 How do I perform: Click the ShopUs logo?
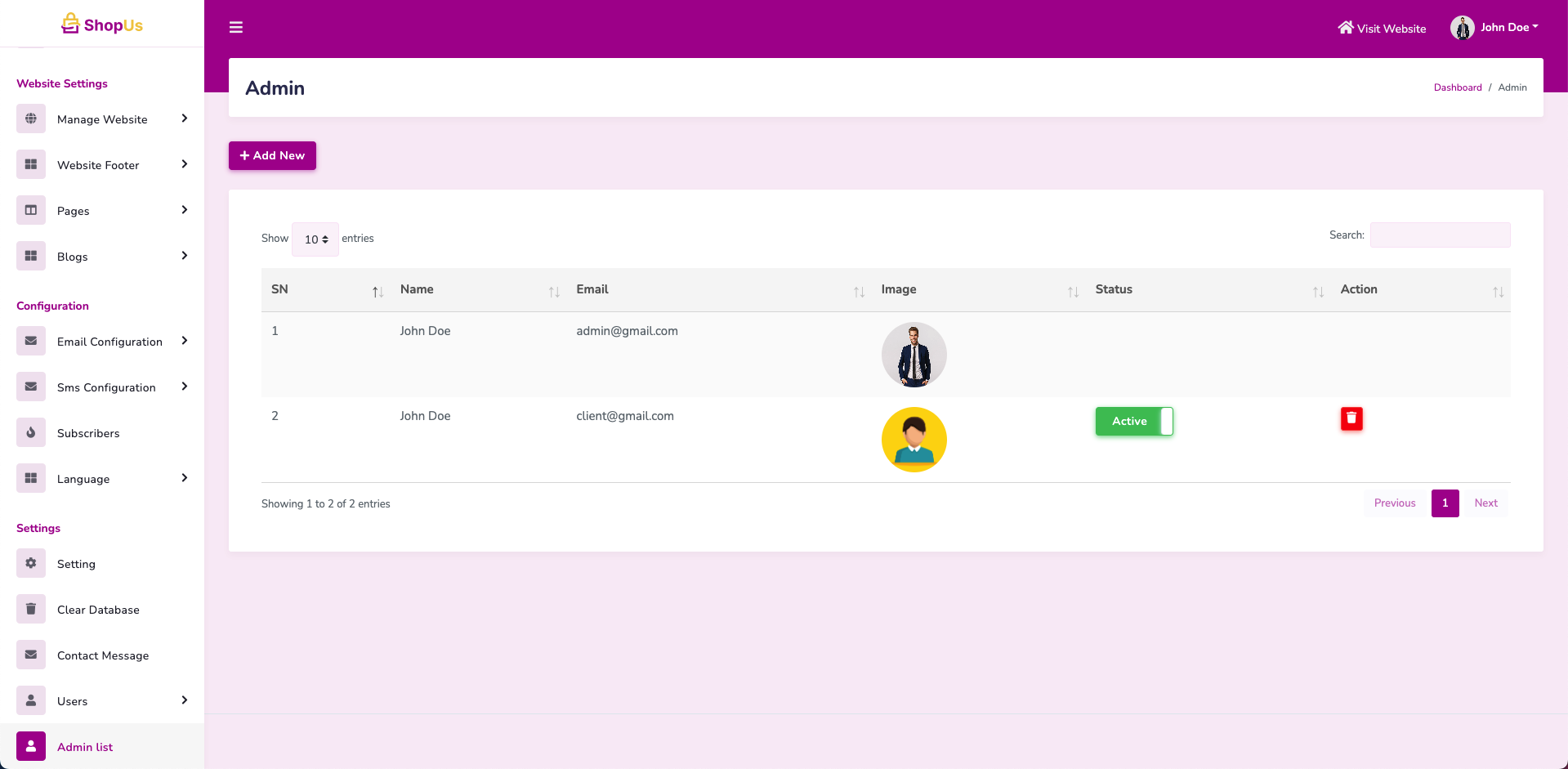pyautogui.click(x=102, y=25)
